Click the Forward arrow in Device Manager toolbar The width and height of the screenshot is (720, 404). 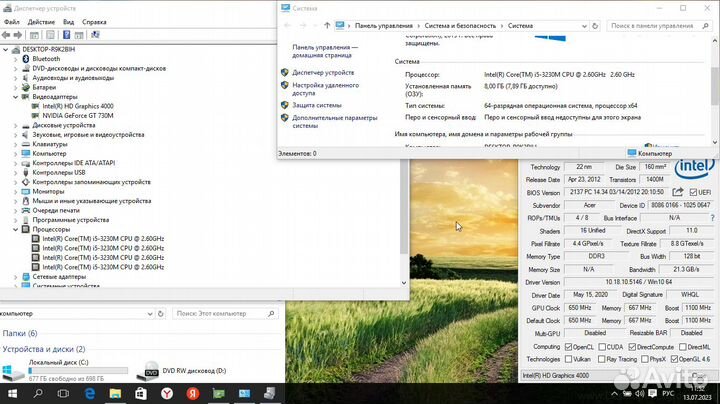coord(18,35)
